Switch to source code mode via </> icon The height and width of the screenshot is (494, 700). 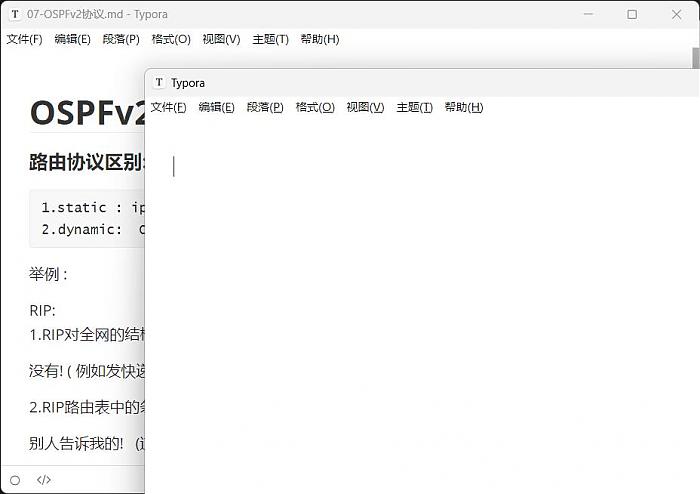(x=44, y=480)
